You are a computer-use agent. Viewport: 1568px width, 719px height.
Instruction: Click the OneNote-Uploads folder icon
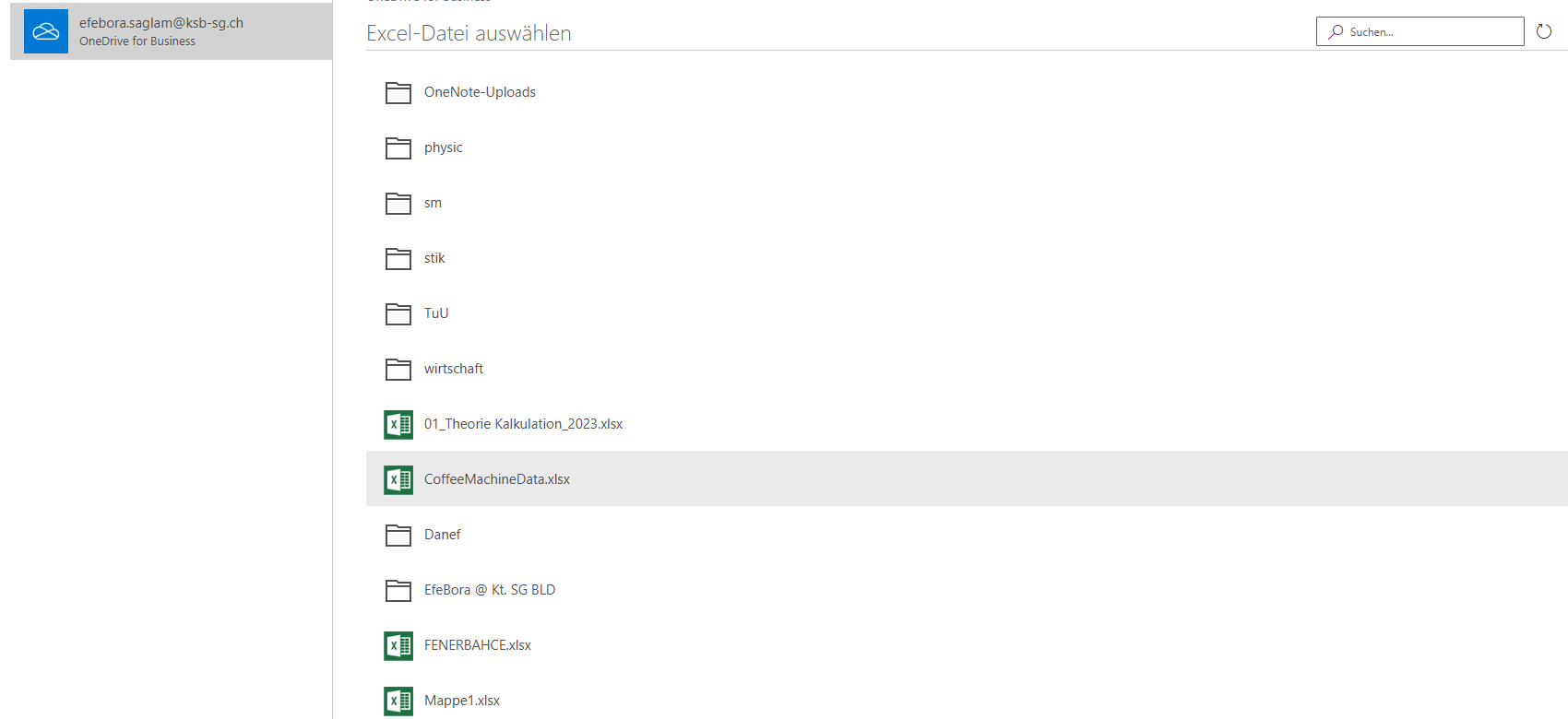point(398,92)
